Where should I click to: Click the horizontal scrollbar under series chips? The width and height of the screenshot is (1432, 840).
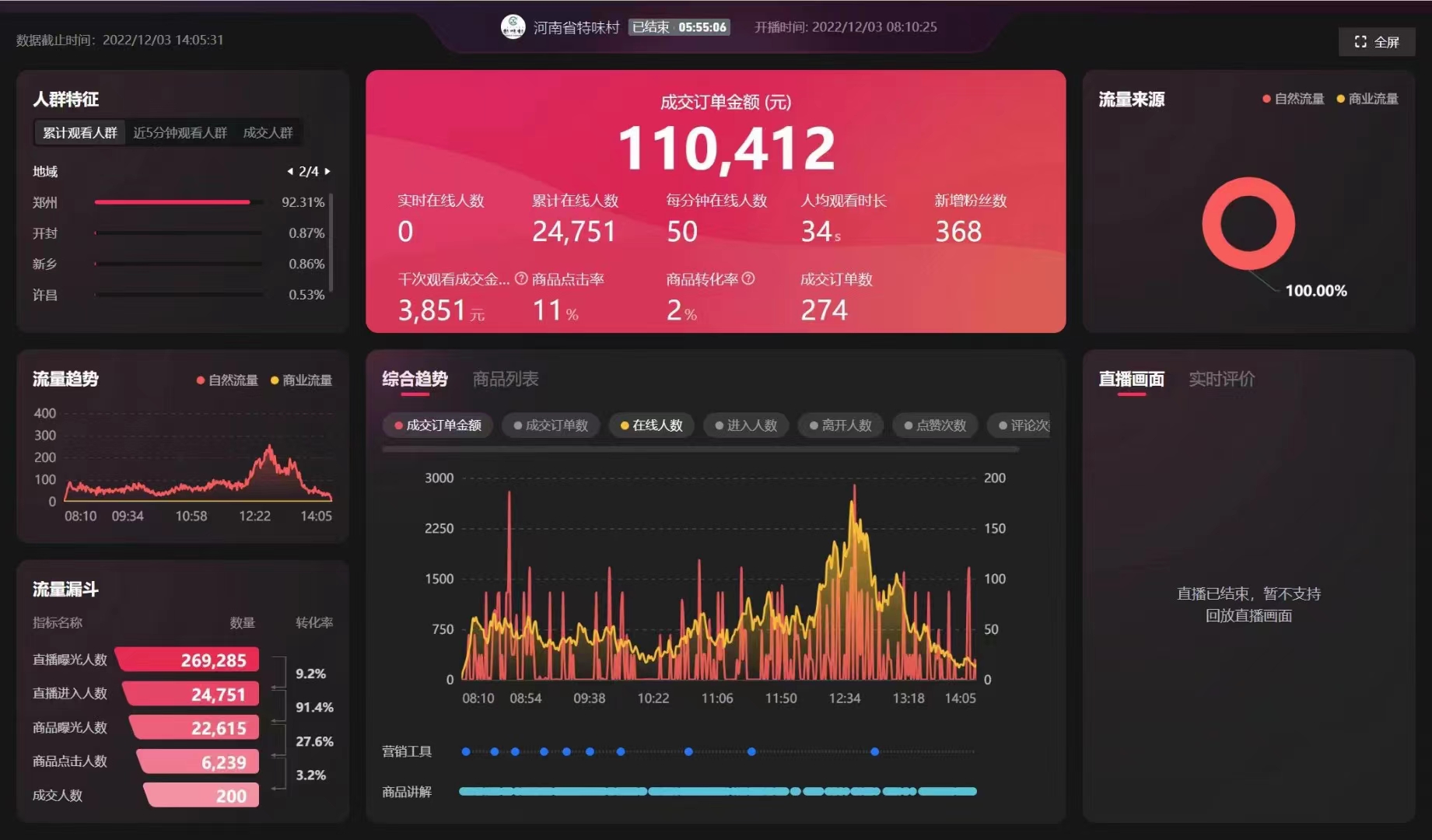[x=700, y=450]
